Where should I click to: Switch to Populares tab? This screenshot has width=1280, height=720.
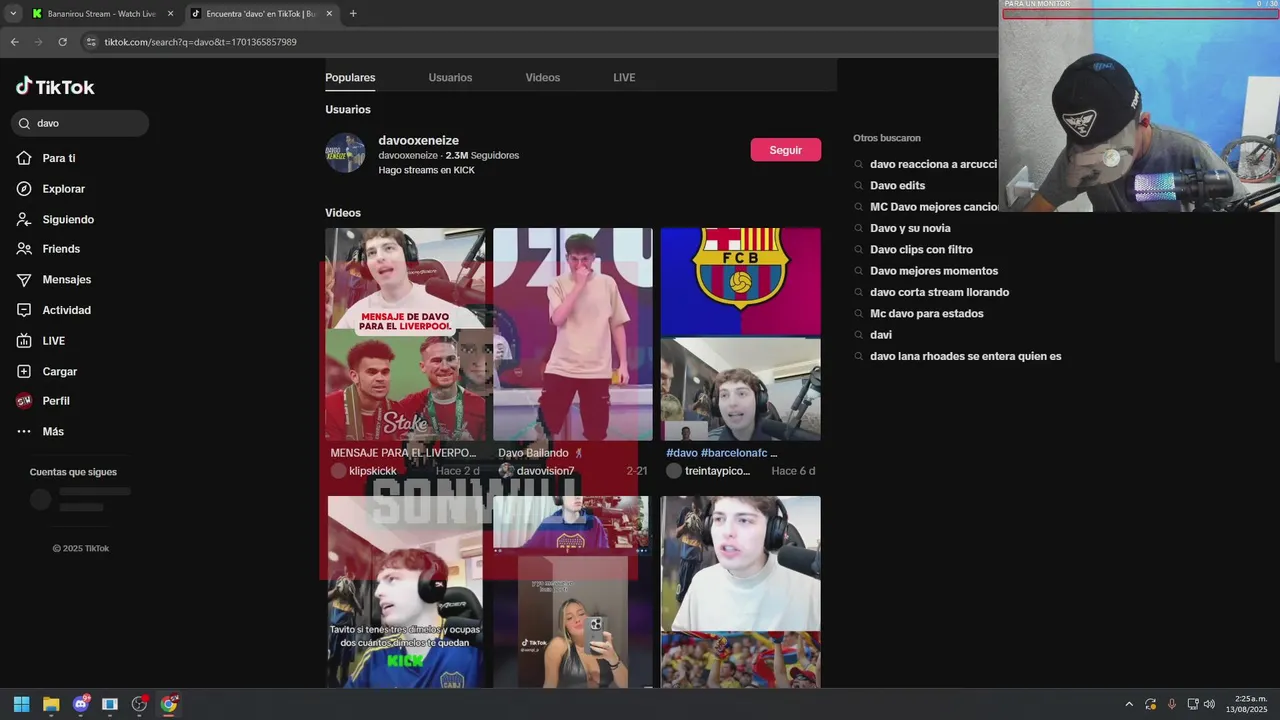pos(350,78)
